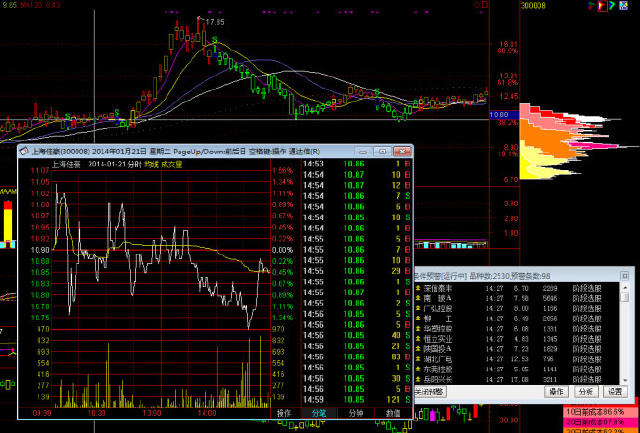Image resolution: width=640 pixels, height=433 pixels.
Task: Click the red diamond icon above the price axis
Action: [477, 5]
